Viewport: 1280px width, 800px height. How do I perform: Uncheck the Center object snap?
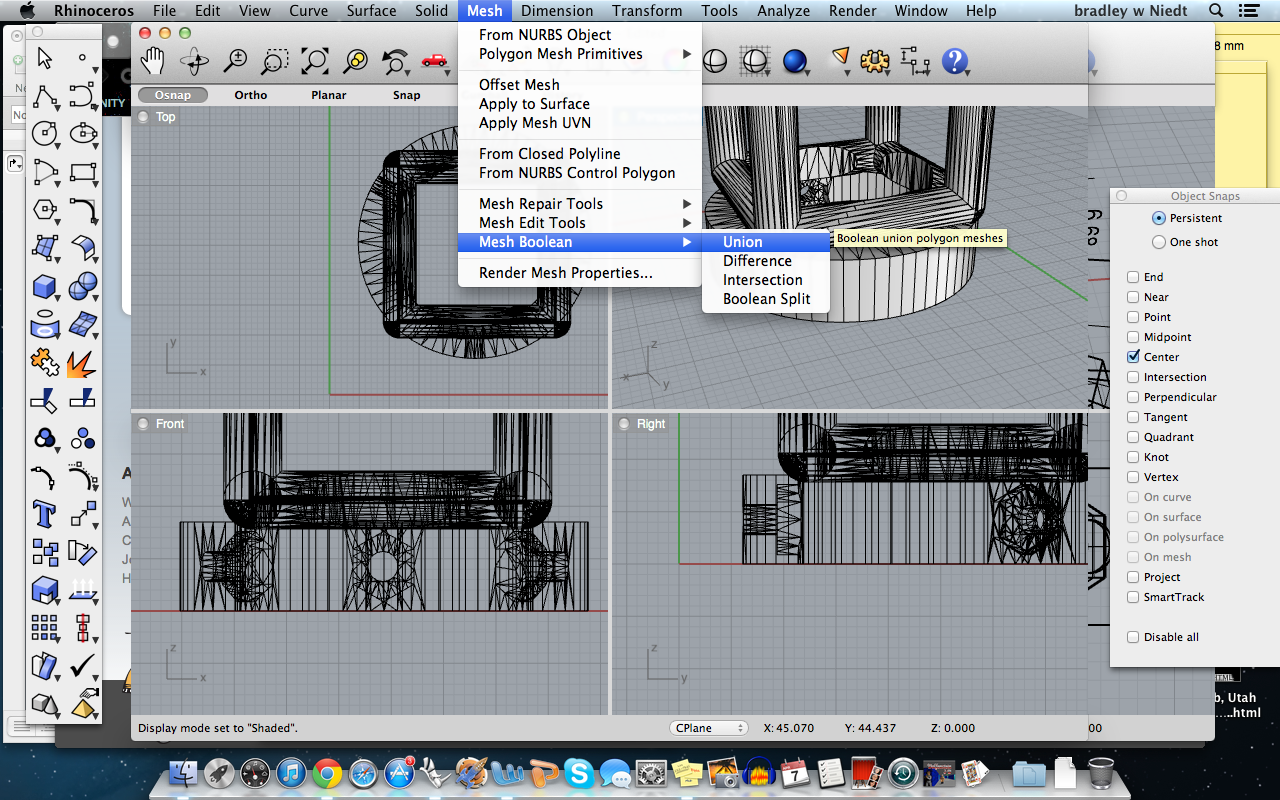[x=1133, y=357]
